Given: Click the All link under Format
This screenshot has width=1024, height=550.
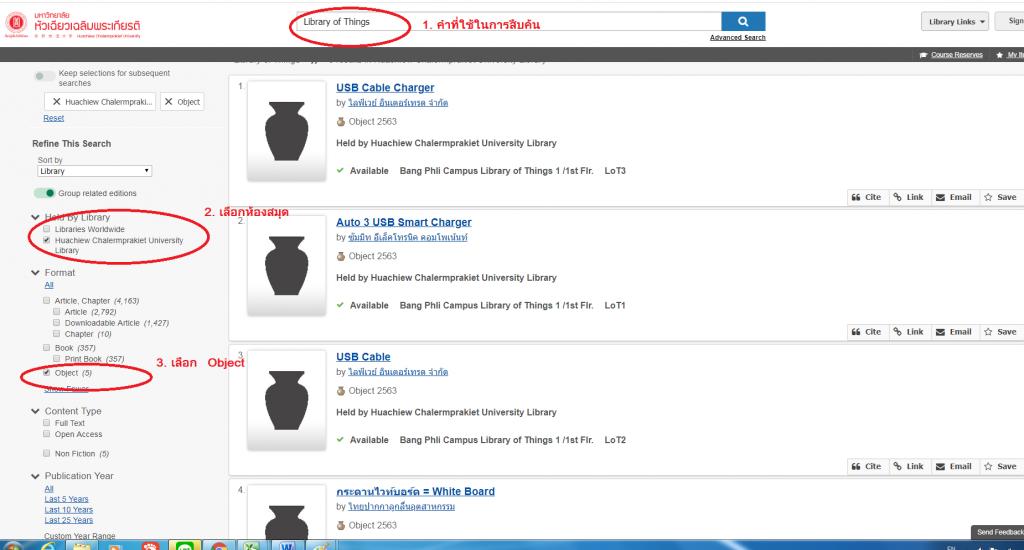Looking at the screenshot, I should pos(49,285).
